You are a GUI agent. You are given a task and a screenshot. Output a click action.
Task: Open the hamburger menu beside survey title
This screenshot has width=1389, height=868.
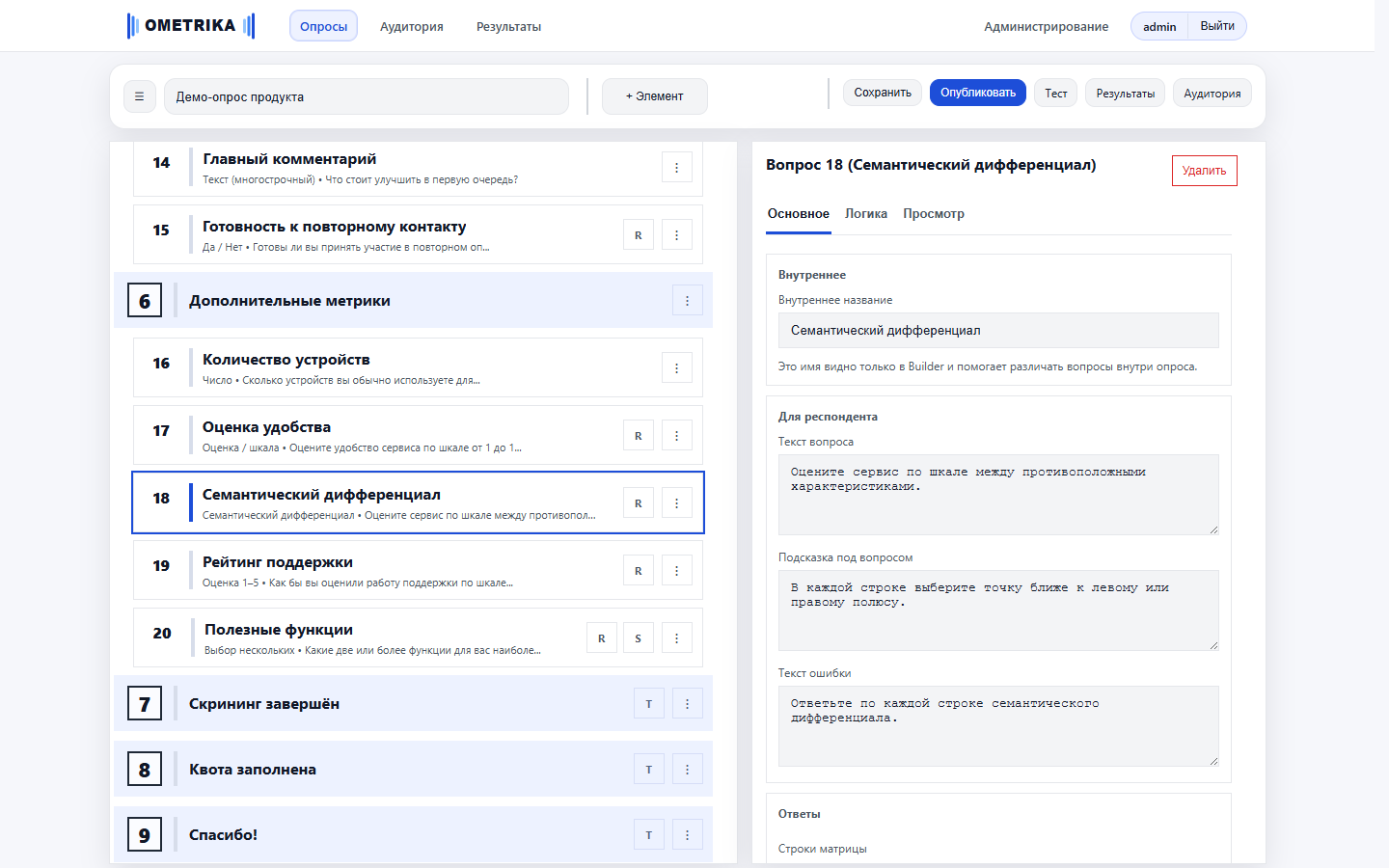(x=140, y=96)
